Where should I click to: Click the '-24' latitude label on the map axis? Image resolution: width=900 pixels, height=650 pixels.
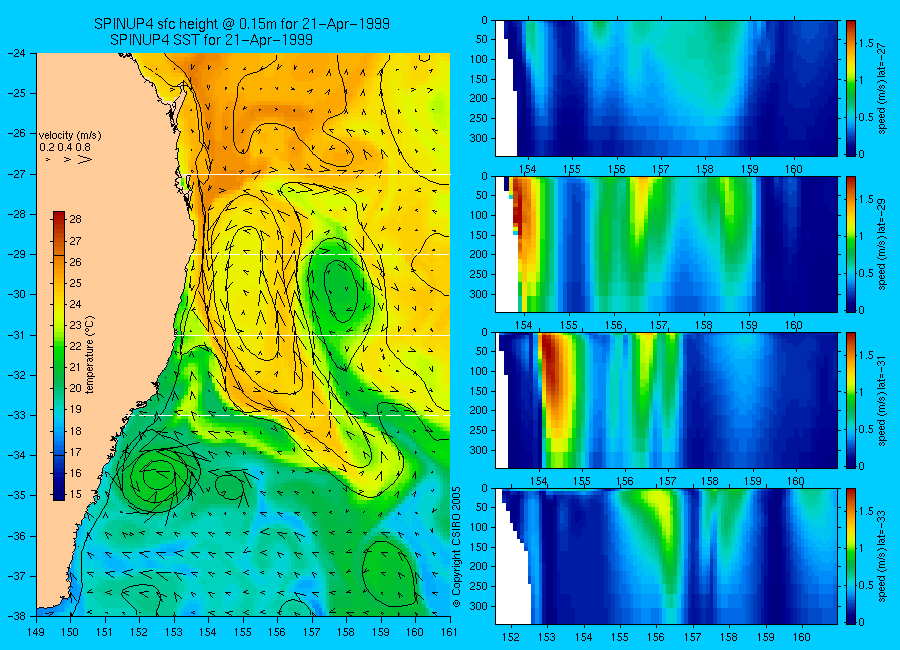click(x=17, y=53)
